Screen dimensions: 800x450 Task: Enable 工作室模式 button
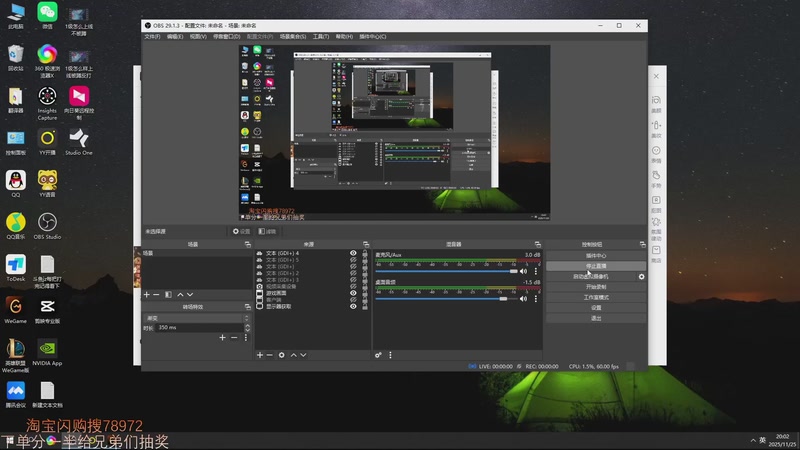(x=596, y=297)
